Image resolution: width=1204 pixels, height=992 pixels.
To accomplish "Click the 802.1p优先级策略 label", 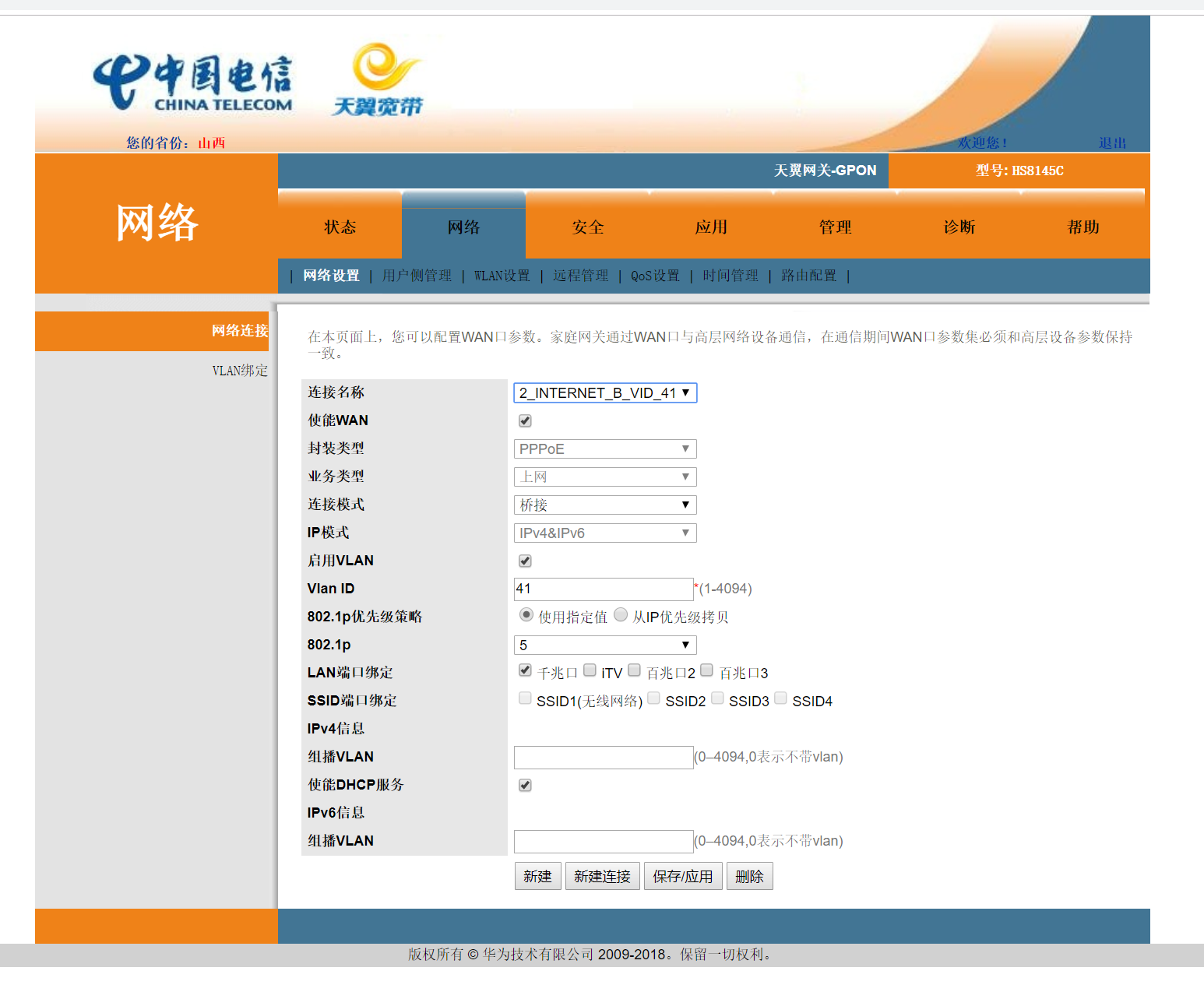I will [x=364, y=617].
